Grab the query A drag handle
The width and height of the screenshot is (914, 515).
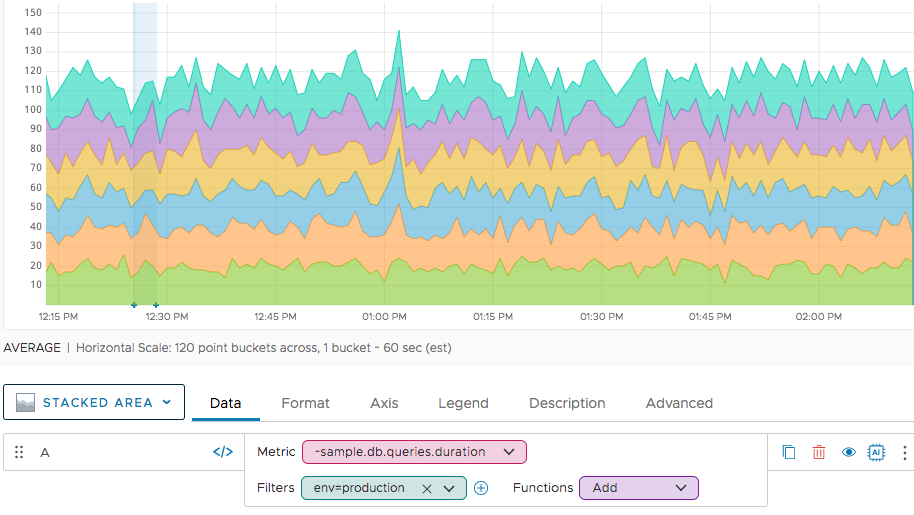(19, 452)
